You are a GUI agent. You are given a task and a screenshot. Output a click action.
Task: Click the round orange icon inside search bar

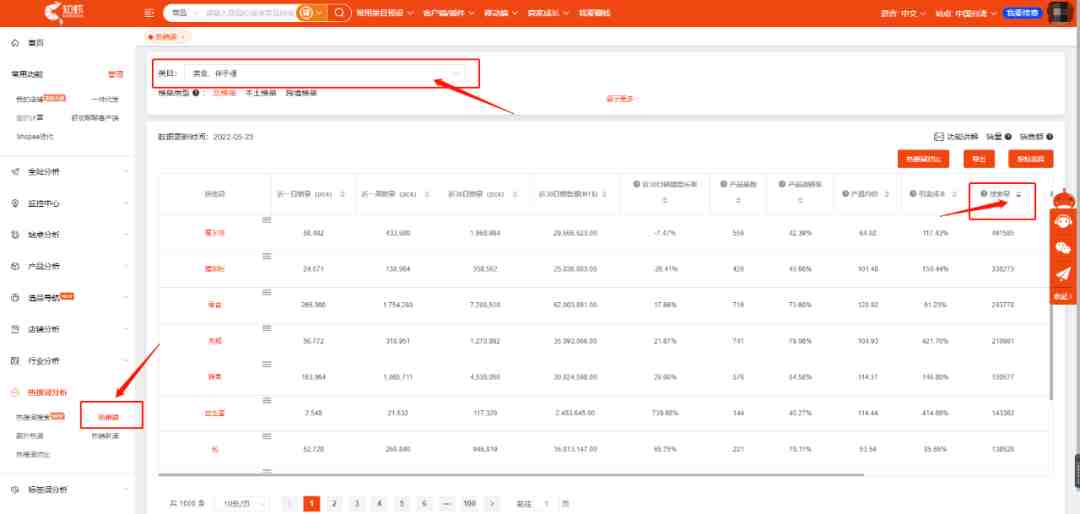306,12
